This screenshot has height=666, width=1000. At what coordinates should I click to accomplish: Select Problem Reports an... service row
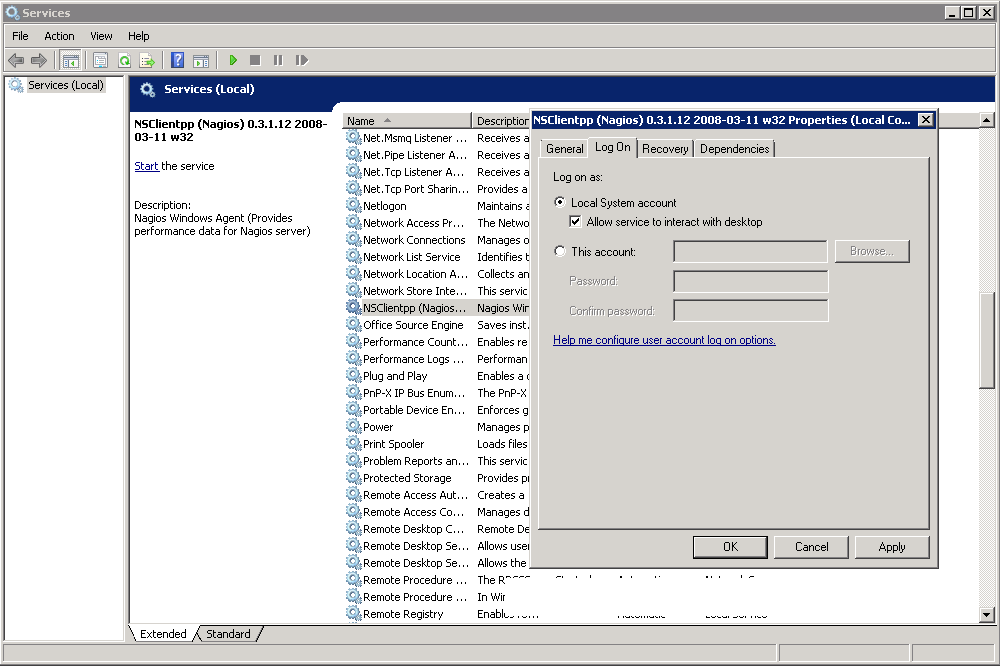click(x=438, y=461)
